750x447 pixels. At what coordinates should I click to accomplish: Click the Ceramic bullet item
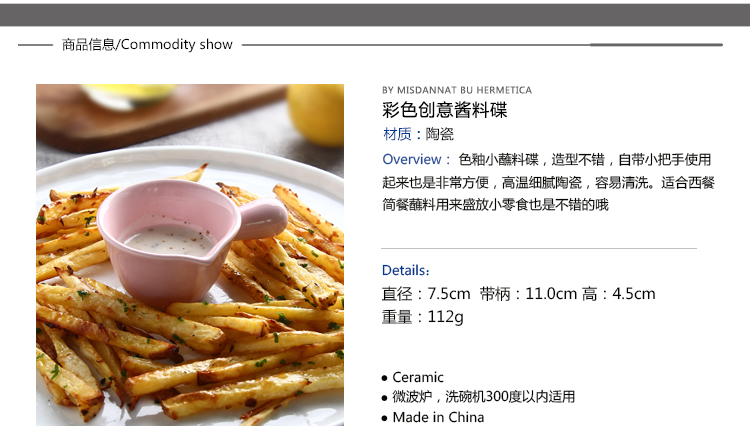(418, 377)
